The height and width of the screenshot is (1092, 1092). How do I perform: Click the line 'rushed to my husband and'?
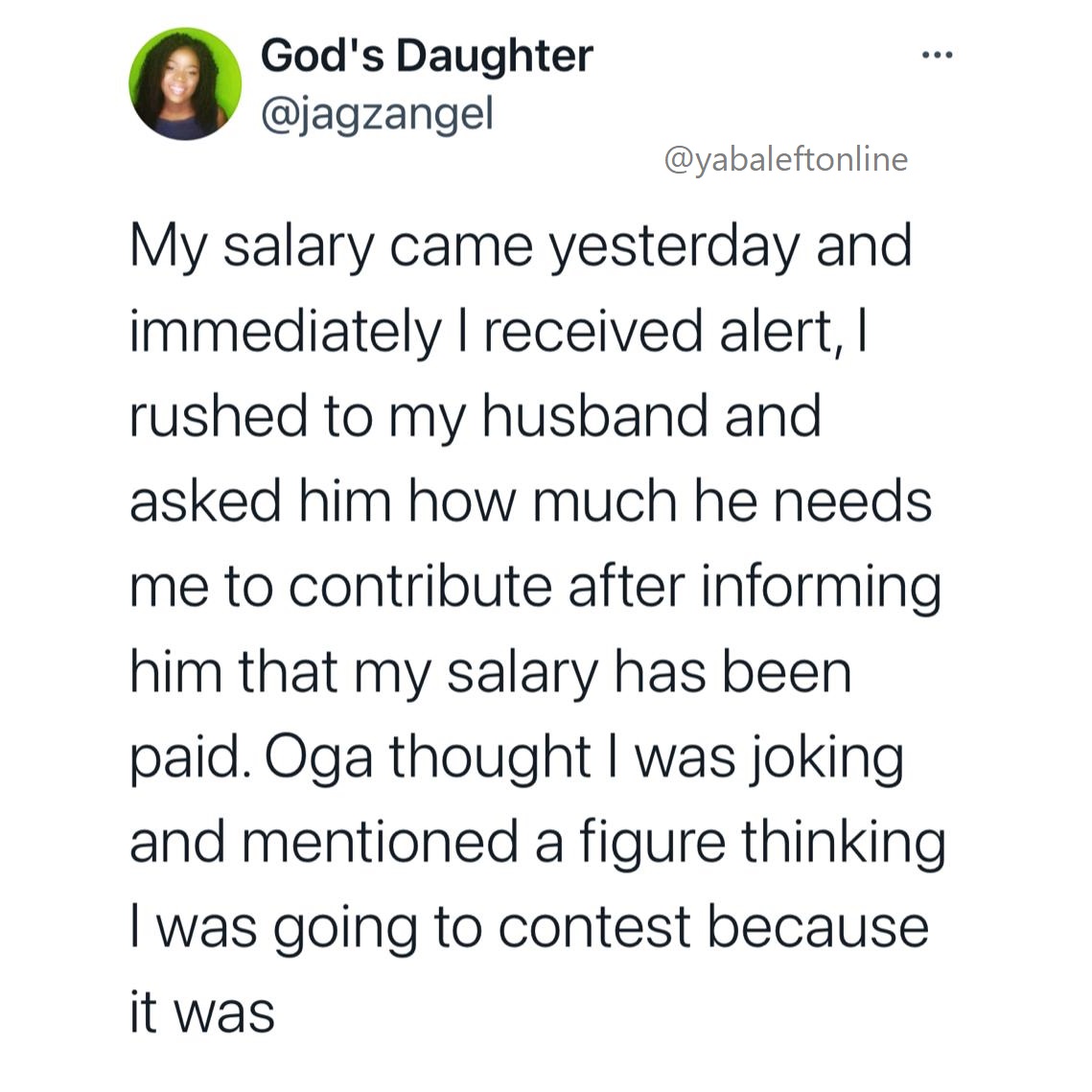(x=476, y=416)
